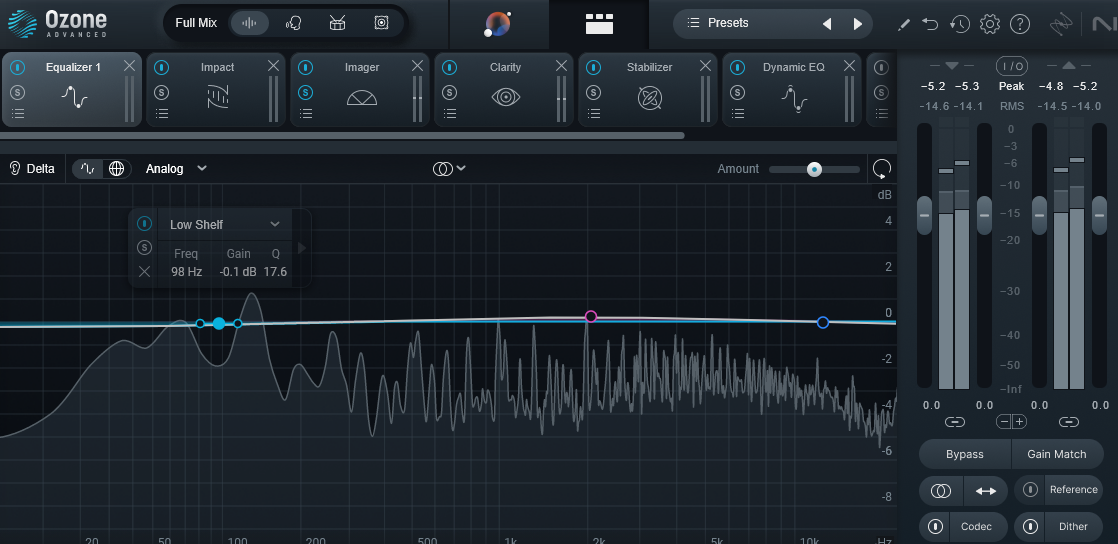1118x544 pixels.
Task: Toggle the Reference button
Action: coord(1059,490)
